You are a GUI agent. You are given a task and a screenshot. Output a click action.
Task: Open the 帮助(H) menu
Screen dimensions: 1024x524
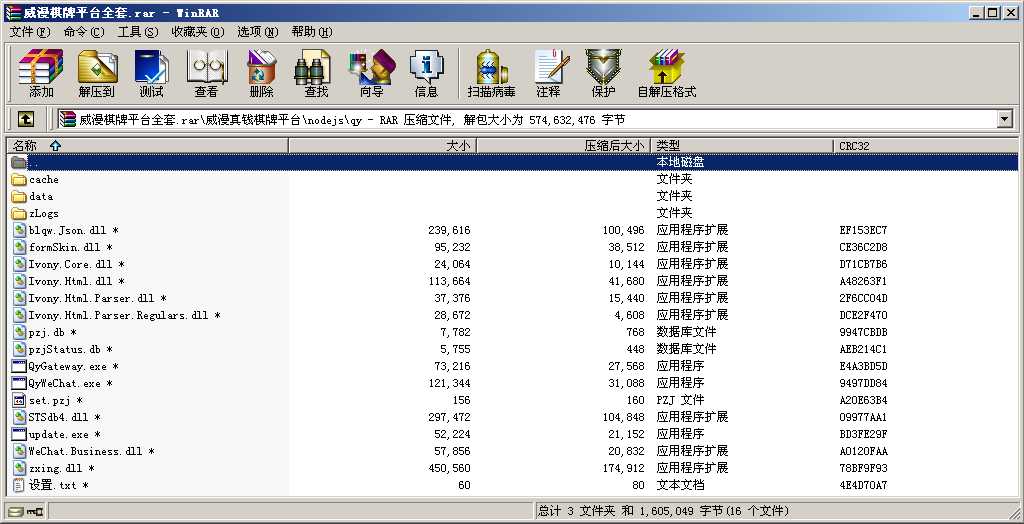pyautogui.click(x=312, y=32)
